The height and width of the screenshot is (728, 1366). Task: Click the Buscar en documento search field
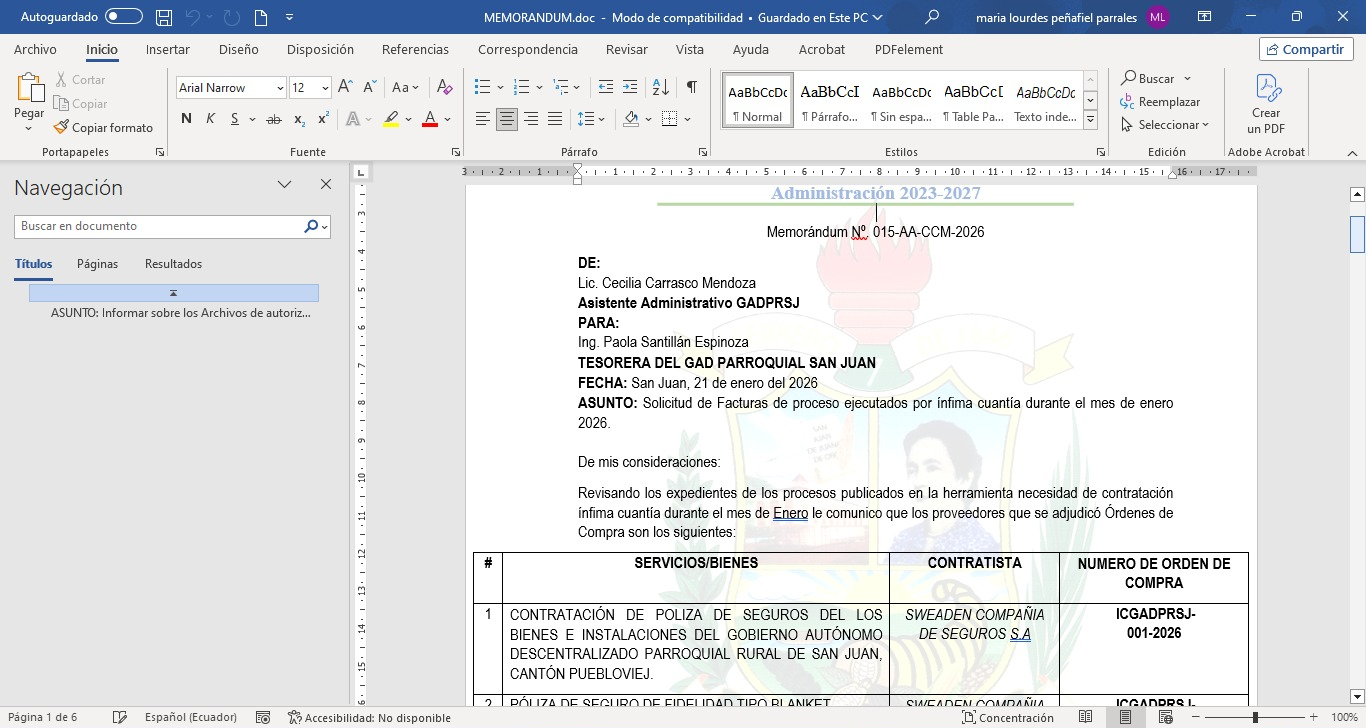(160, 227)
